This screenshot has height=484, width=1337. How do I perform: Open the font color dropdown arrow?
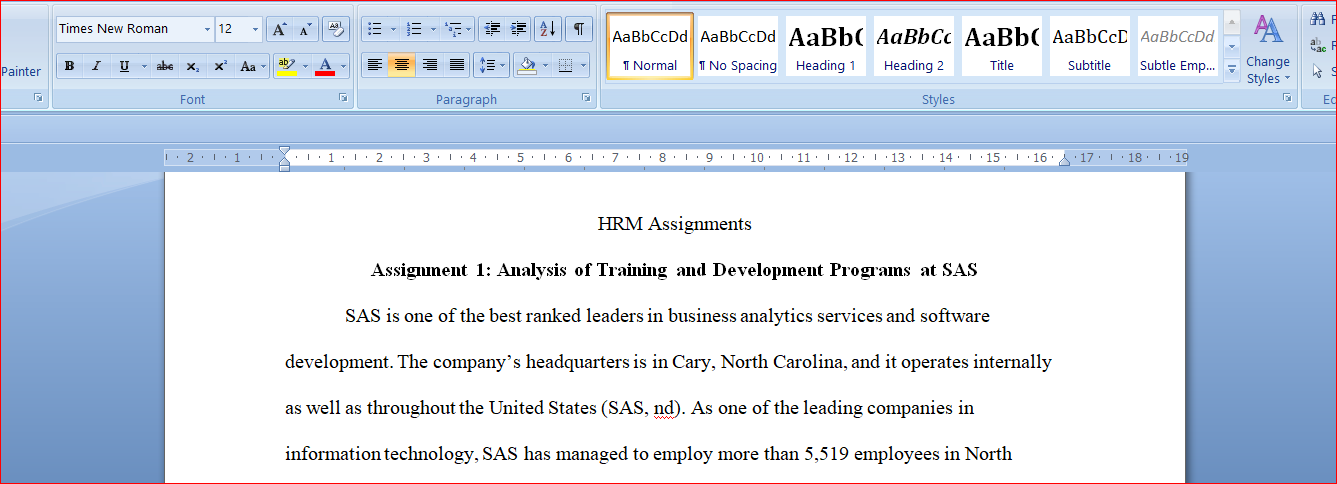tap(343, 66)
